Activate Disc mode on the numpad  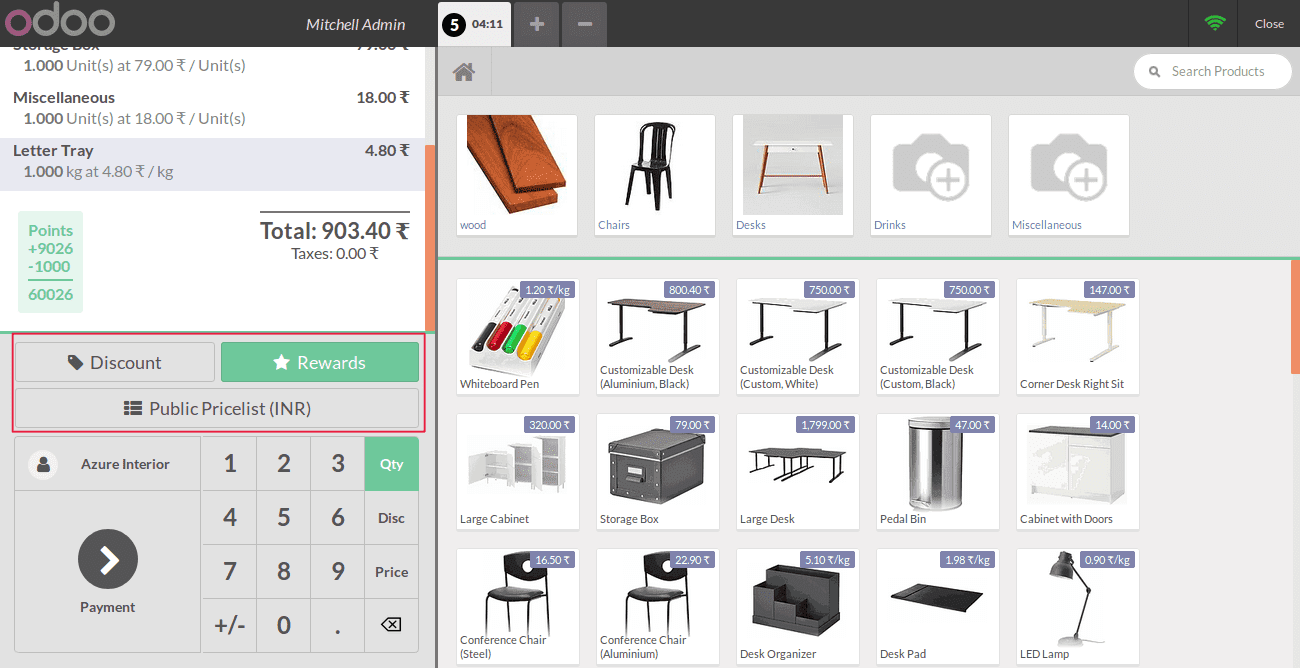(x=391, y=518)
